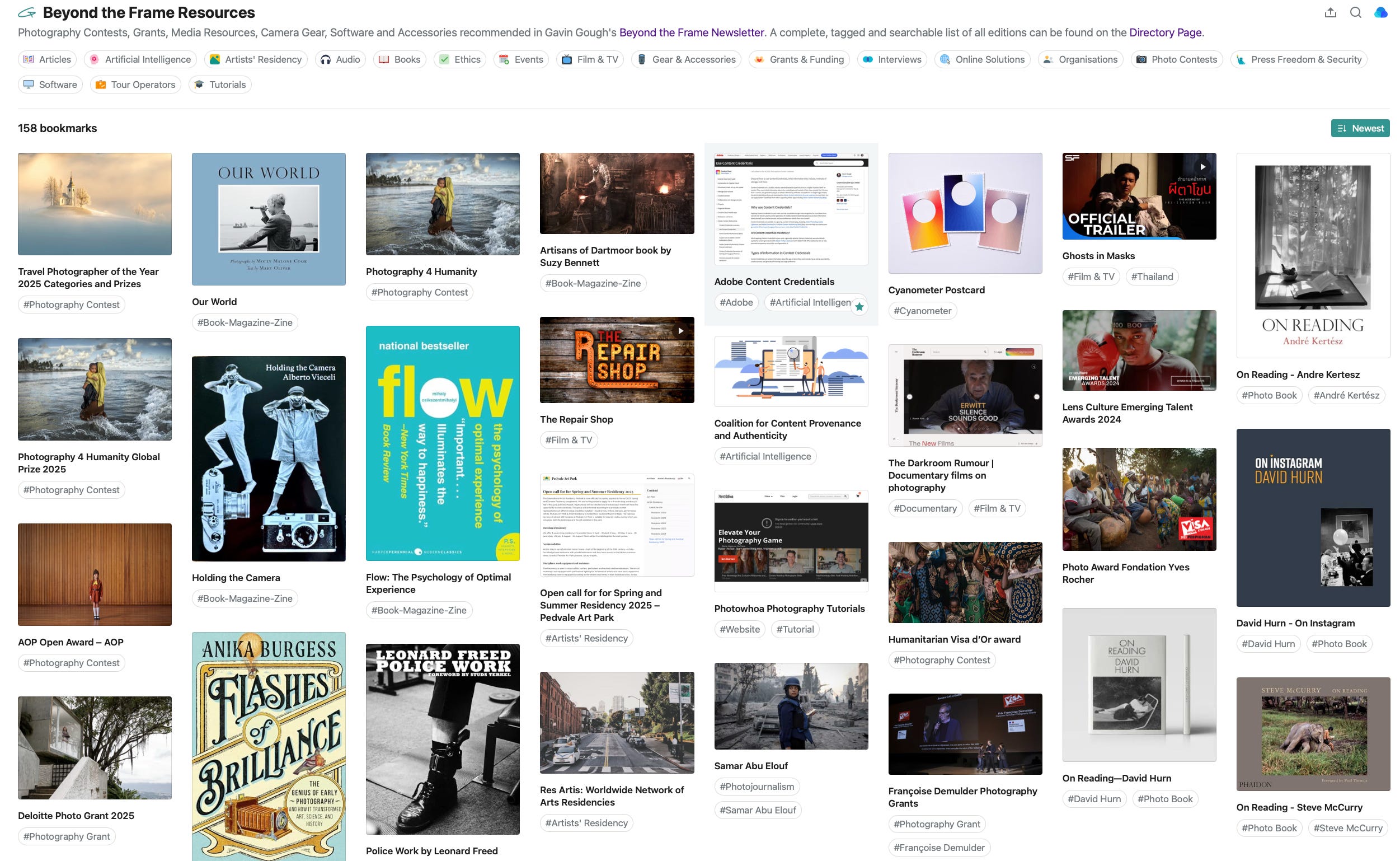This screenshot has width=1400, height=861.
Task: Select Film & TV filter at top
Action: point(590,59)
